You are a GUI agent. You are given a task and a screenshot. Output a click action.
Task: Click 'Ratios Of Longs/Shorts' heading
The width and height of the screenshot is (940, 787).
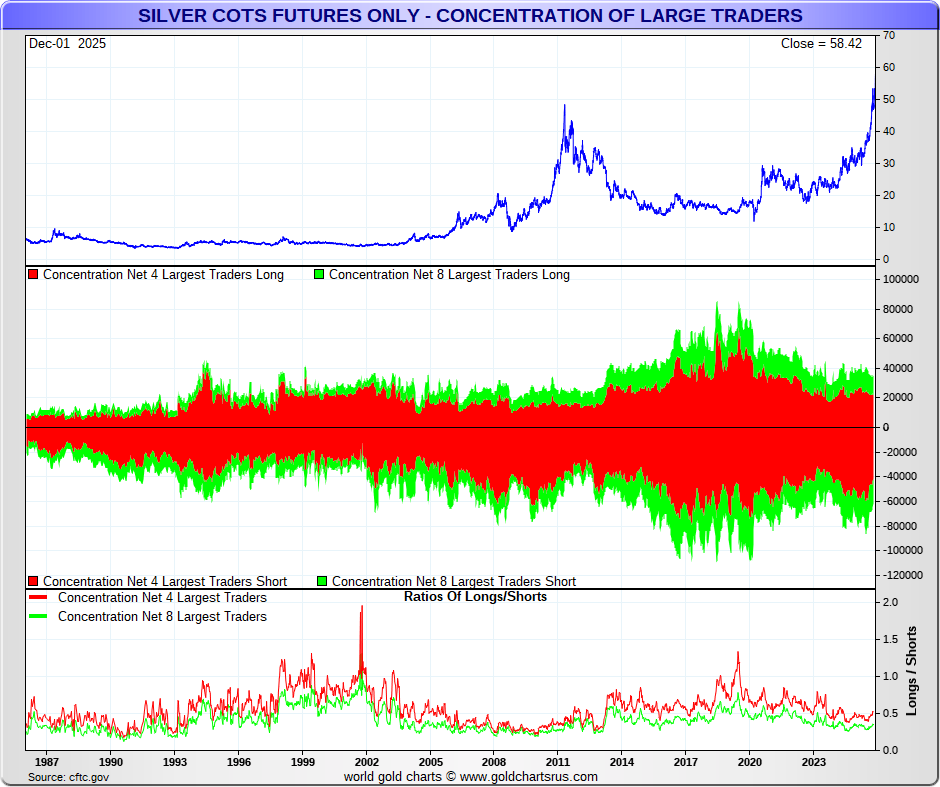click(x=475, y=597)
